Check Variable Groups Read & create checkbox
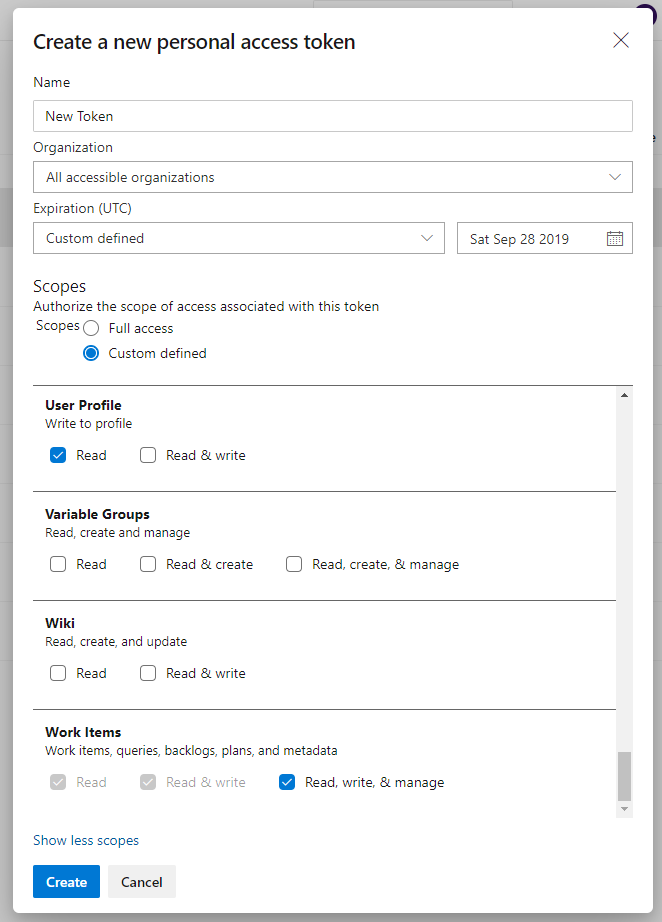 pyautogui.click(x=148, y=564)
